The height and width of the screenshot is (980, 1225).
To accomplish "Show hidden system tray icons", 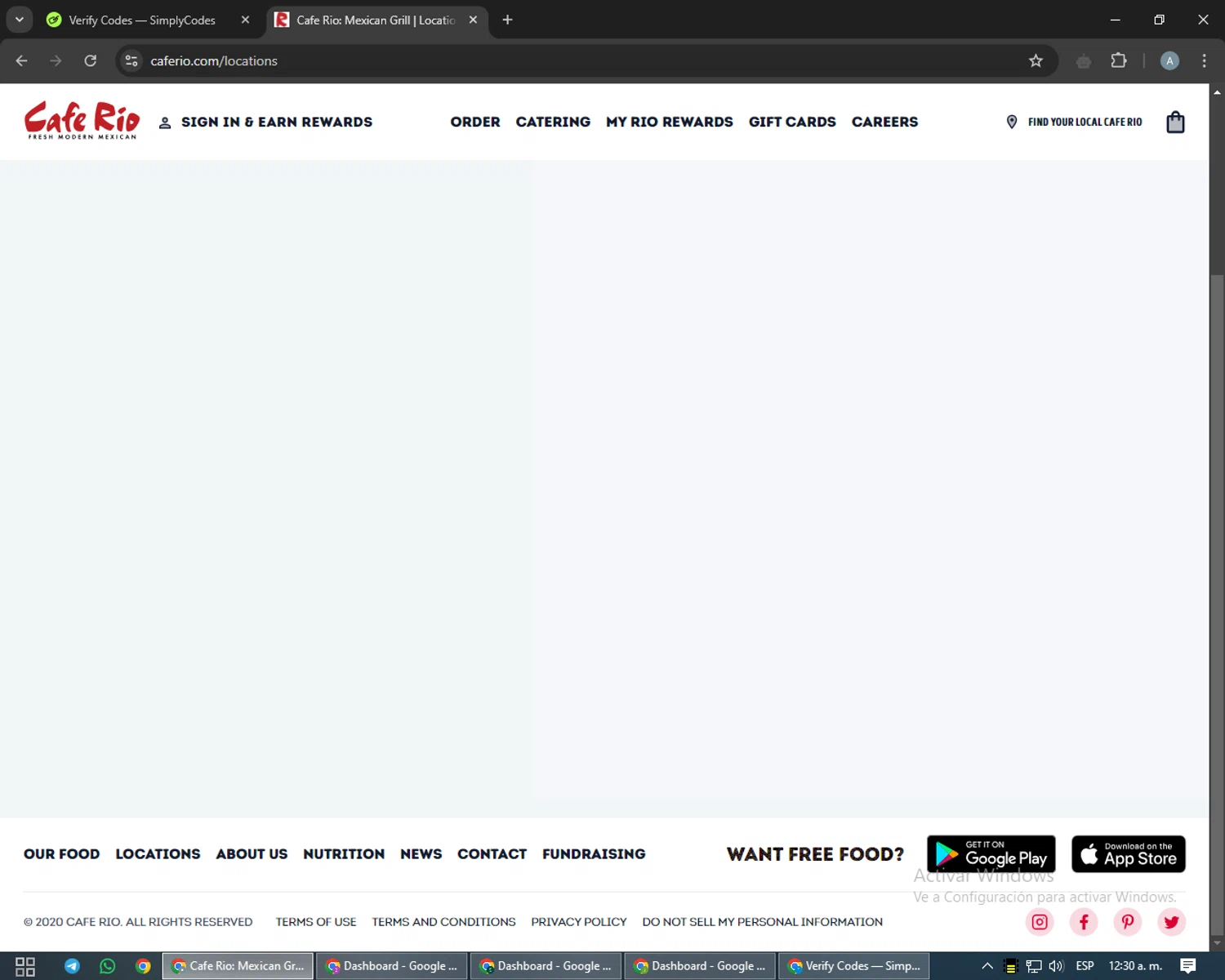I will 987,966.
